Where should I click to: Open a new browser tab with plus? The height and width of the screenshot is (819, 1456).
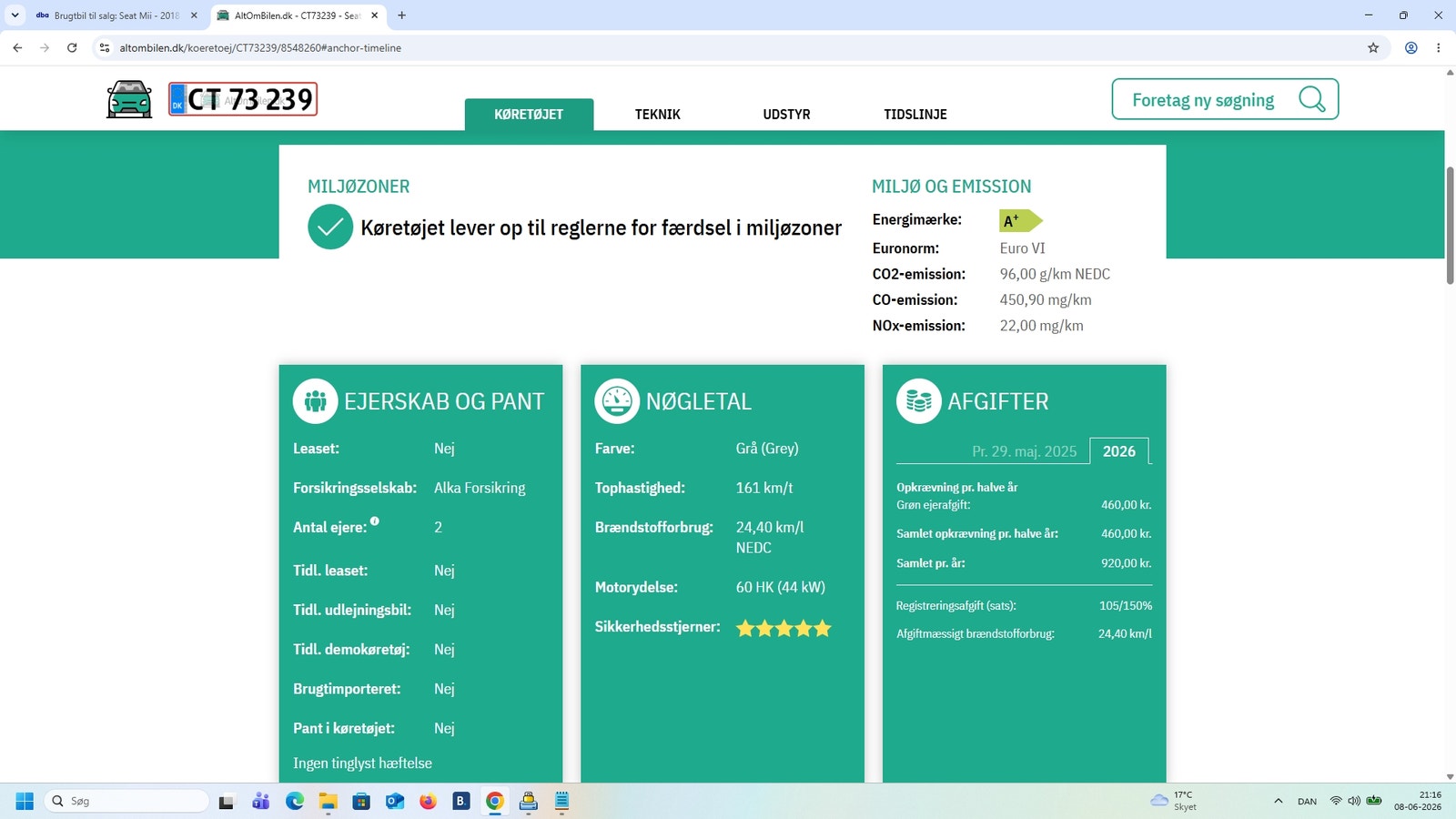pos(402,15)
